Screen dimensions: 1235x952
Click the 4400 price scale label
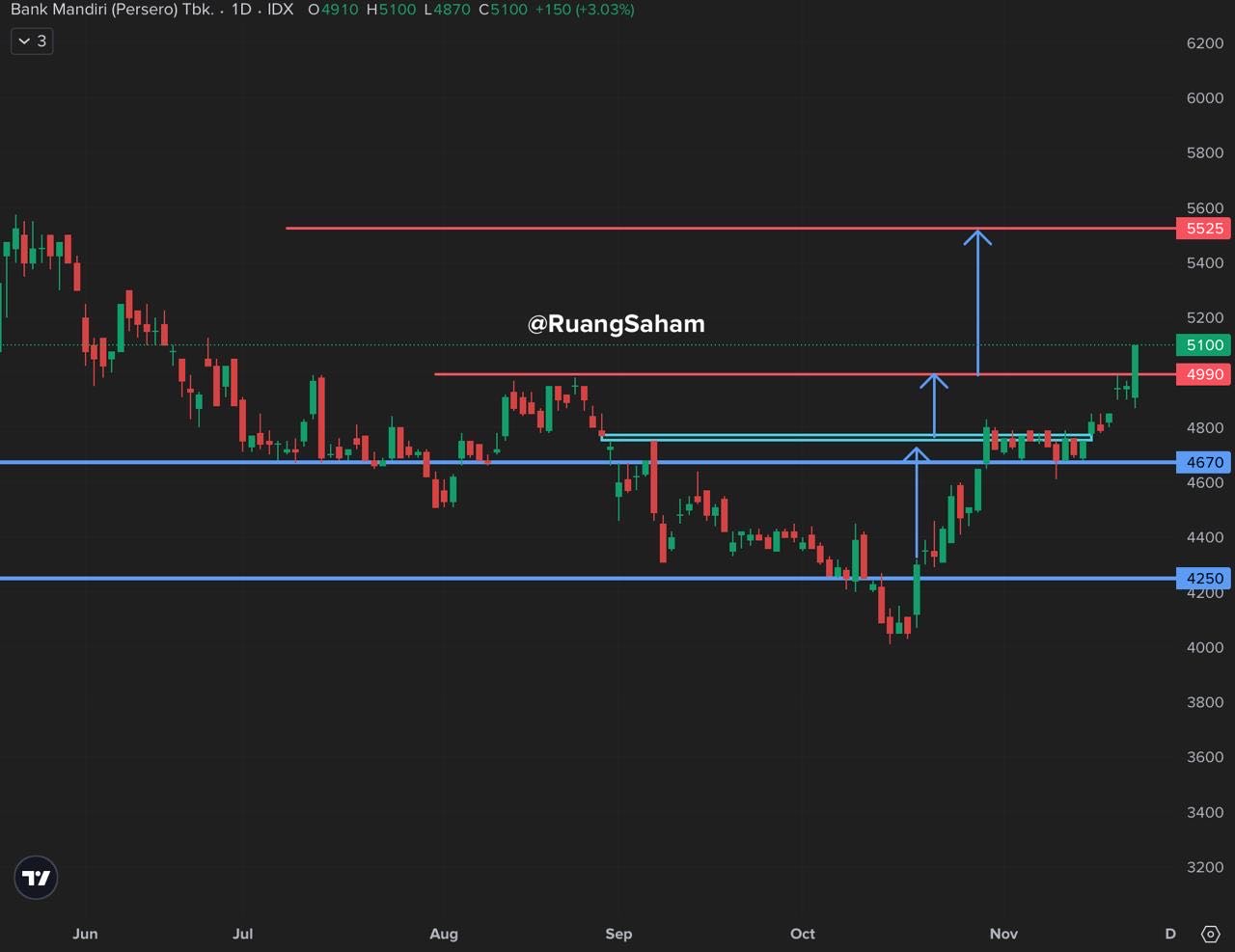click(1205, 538)
